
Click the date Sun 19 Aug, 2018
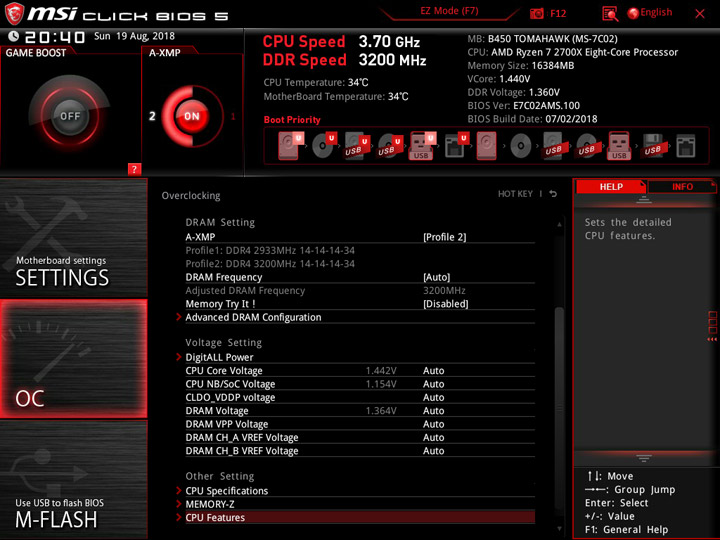click(135, 36)
